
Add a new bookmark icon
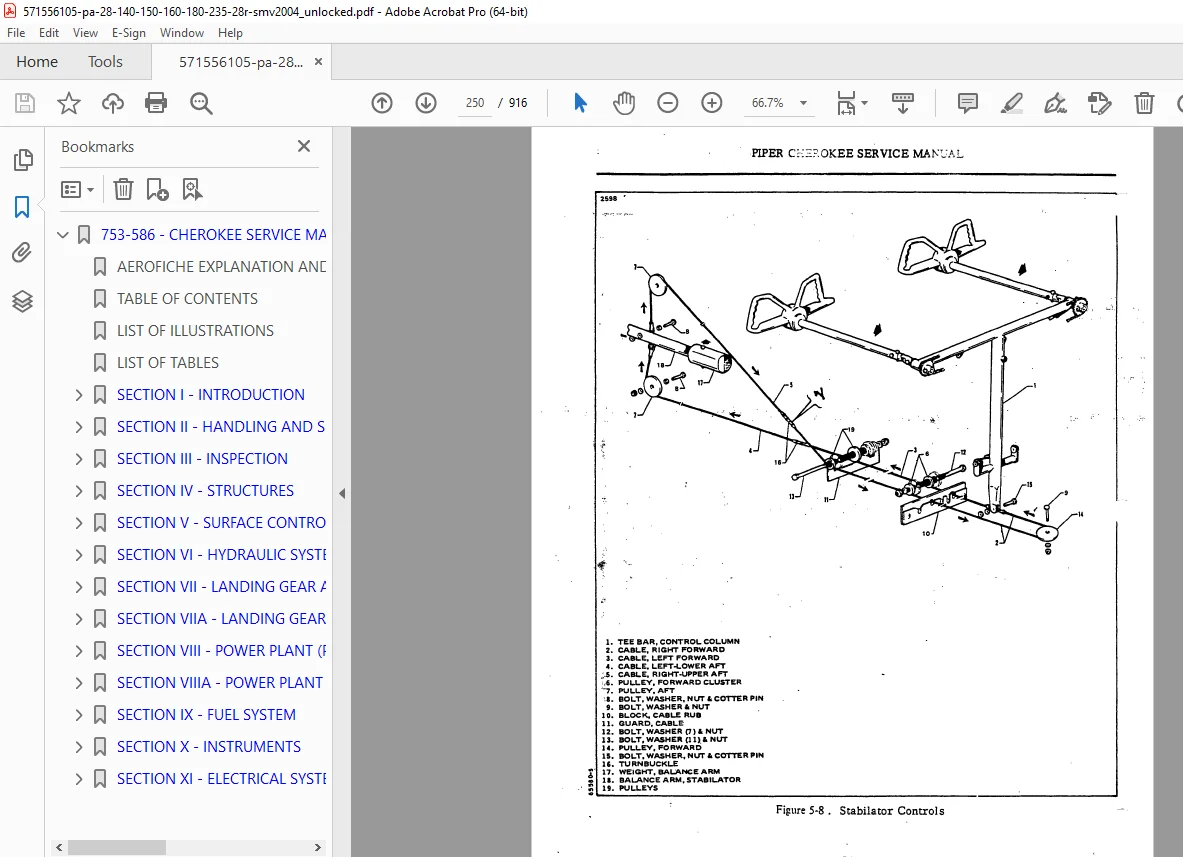157,189
